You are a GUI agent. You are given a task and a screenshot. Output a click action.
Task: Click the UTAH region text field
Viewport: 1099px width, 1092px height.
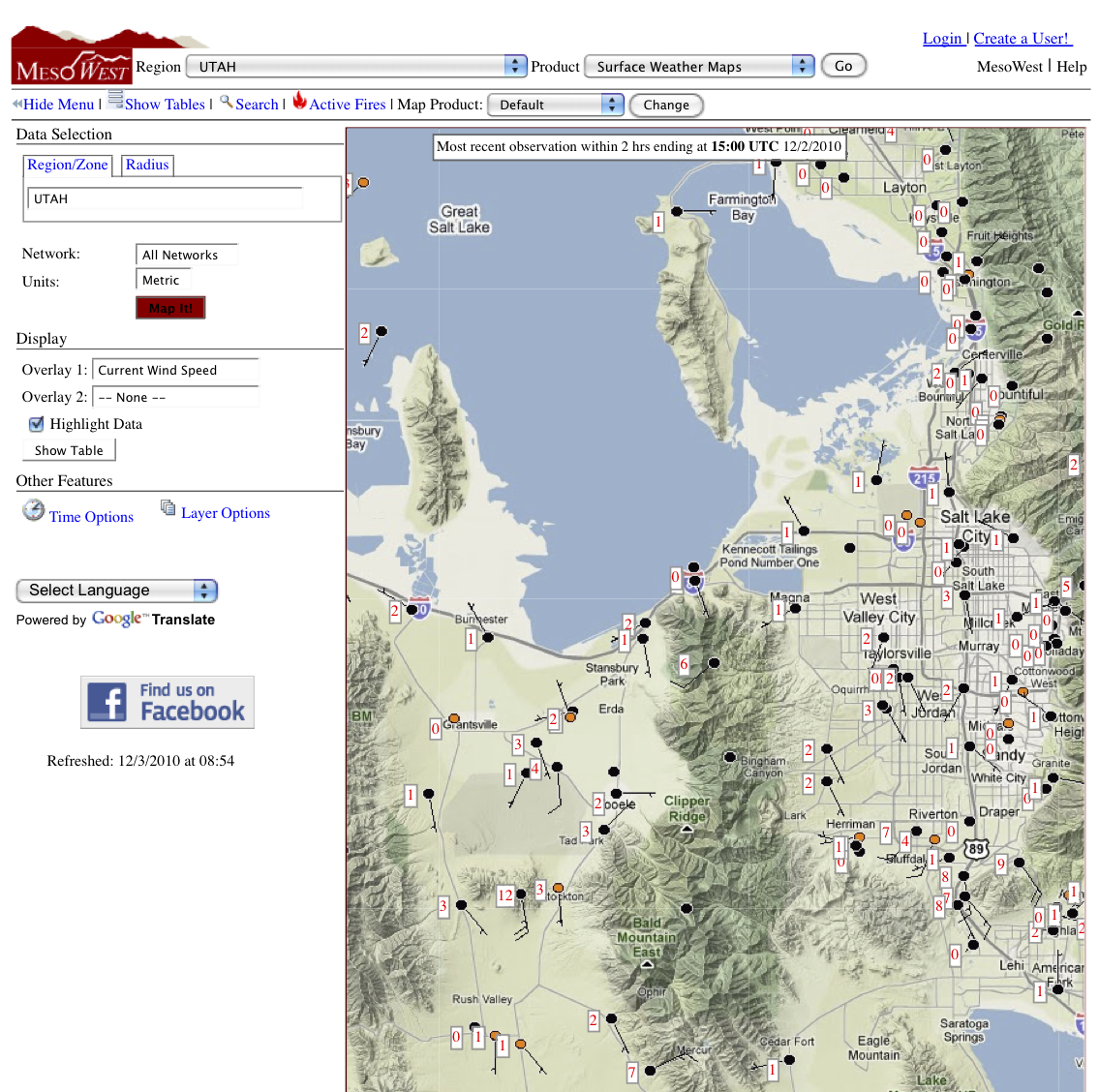click(x=165, y=198)
